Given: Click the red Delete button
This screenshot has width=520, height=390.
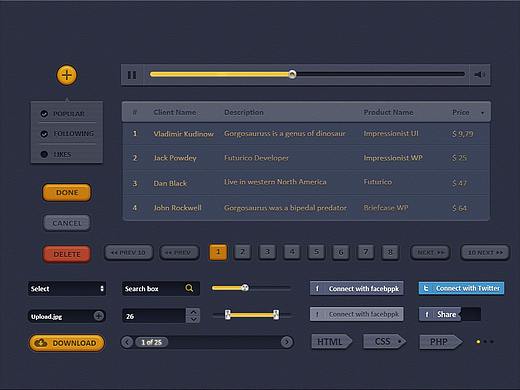Looking at the screenshot, I should tap(67, 254).
